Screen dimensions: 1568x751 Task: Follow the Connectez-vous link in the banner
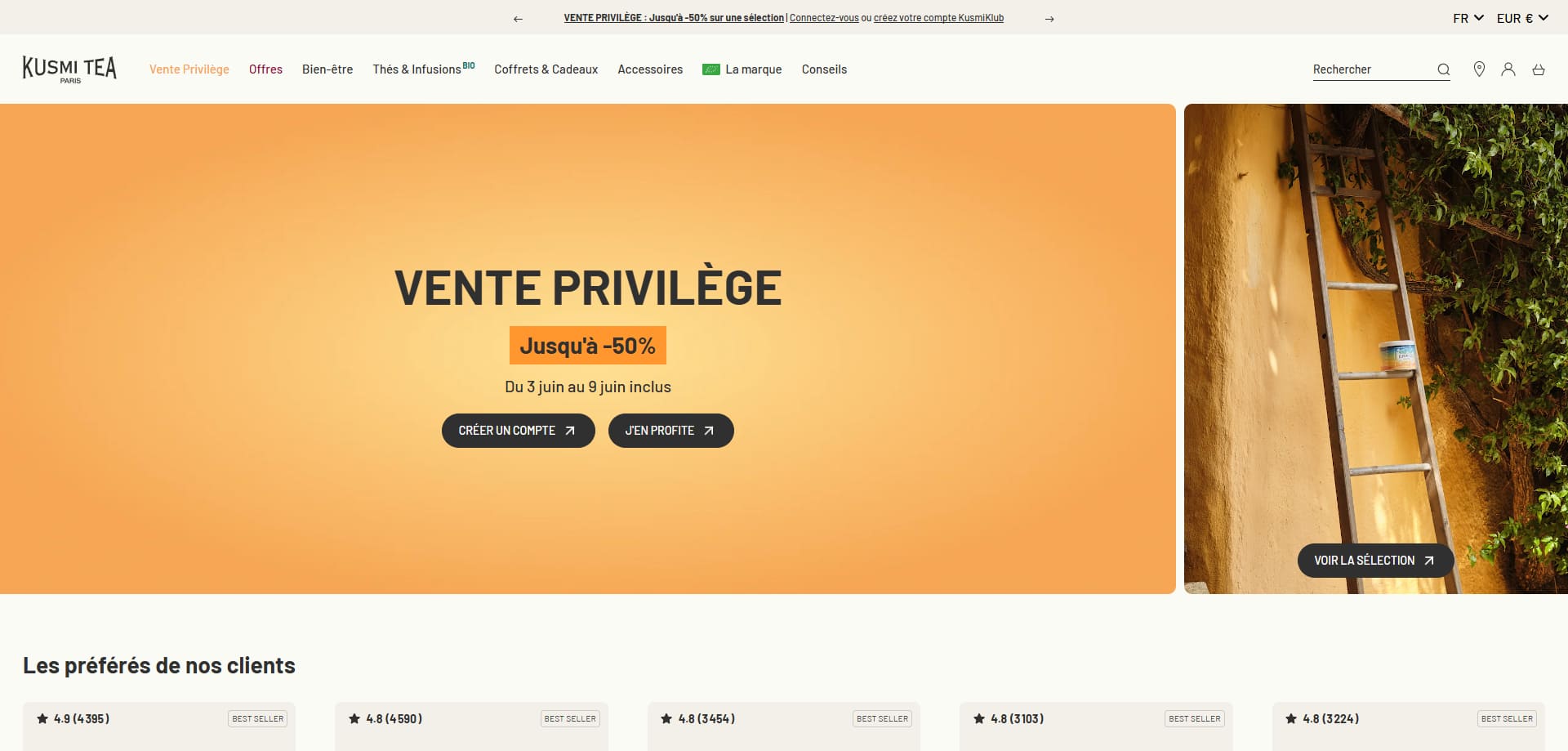coord(824,18)
